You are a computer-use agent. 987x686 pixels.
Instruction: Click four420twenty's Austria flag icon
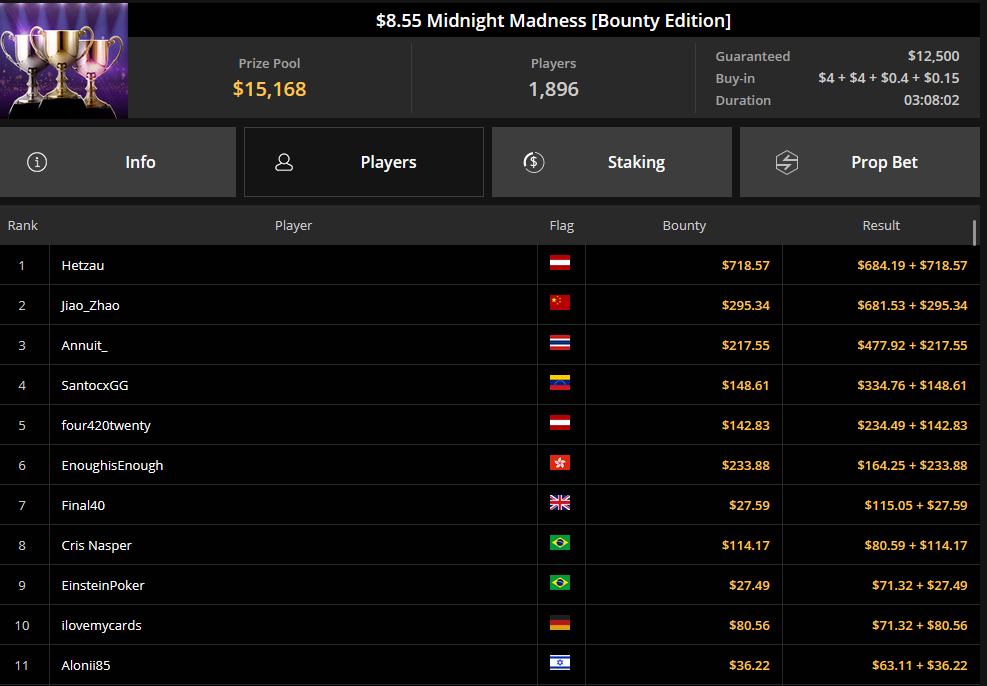(560, 422)
